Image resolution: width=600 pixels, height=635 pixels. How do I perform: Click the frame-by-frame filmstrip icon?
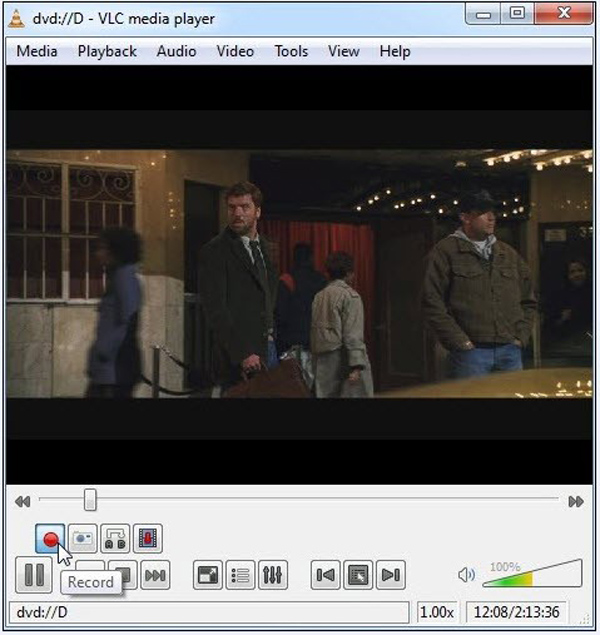click(x=147, y=539)
